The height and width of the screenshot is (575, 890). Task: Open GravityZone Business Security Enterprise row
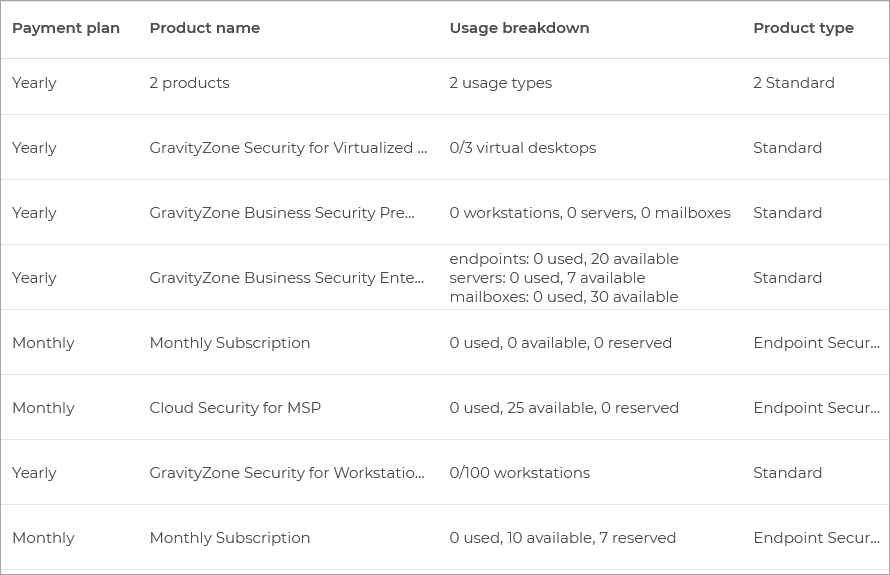point(287,278)
